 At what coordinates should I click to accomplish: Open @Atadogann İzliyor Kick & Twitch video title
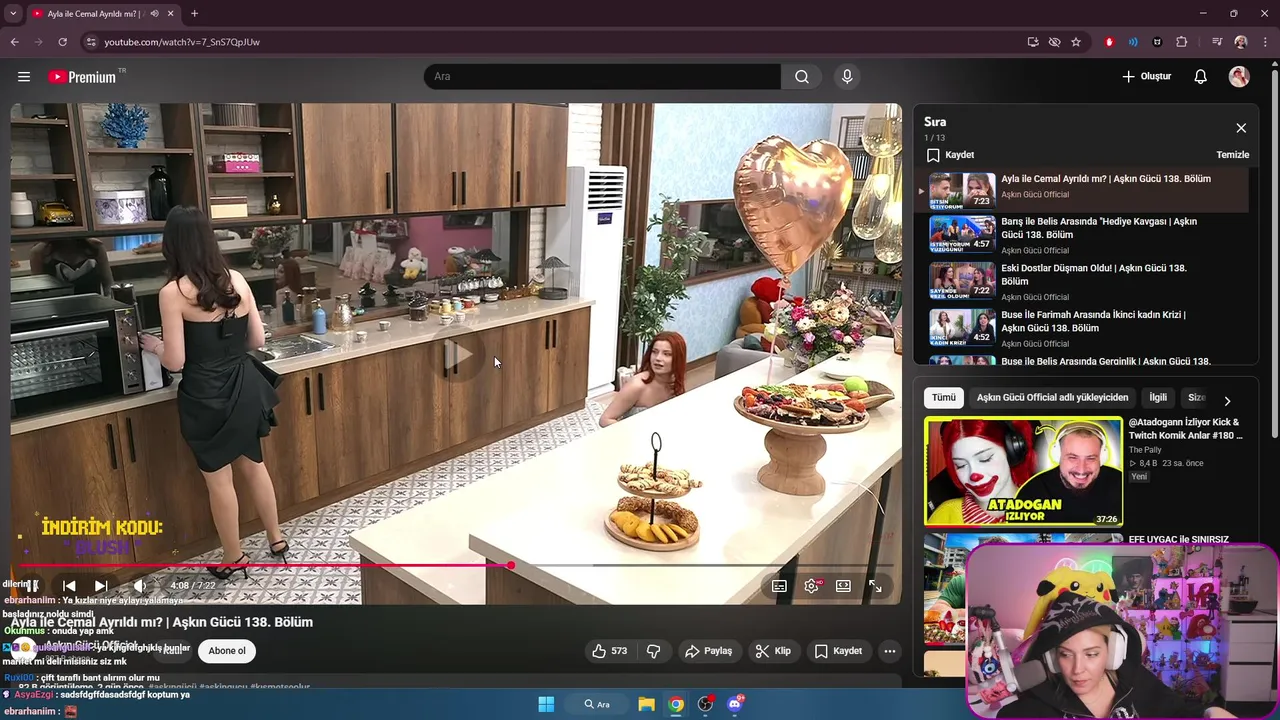click(x=1186, y=429)
